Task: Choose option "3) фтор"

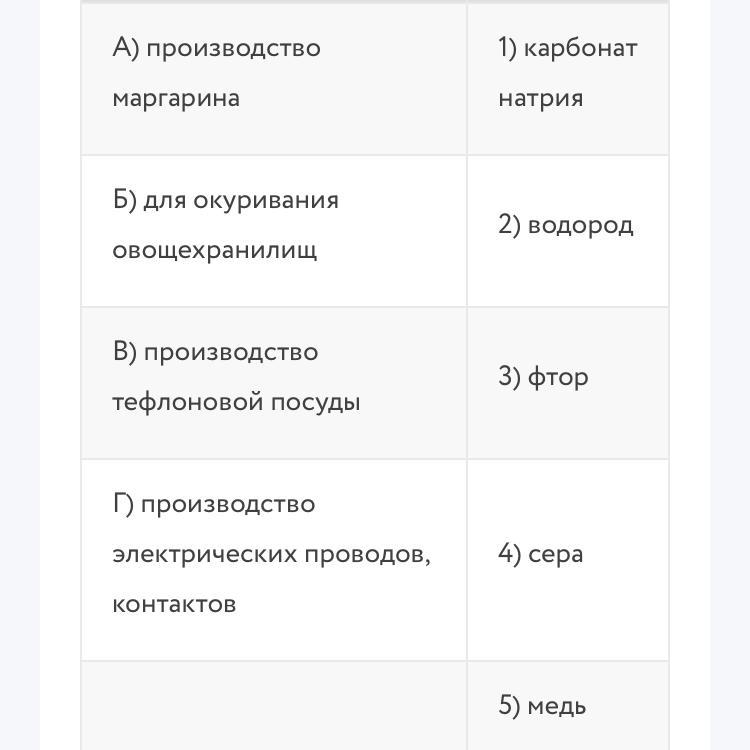Action: 543,377
